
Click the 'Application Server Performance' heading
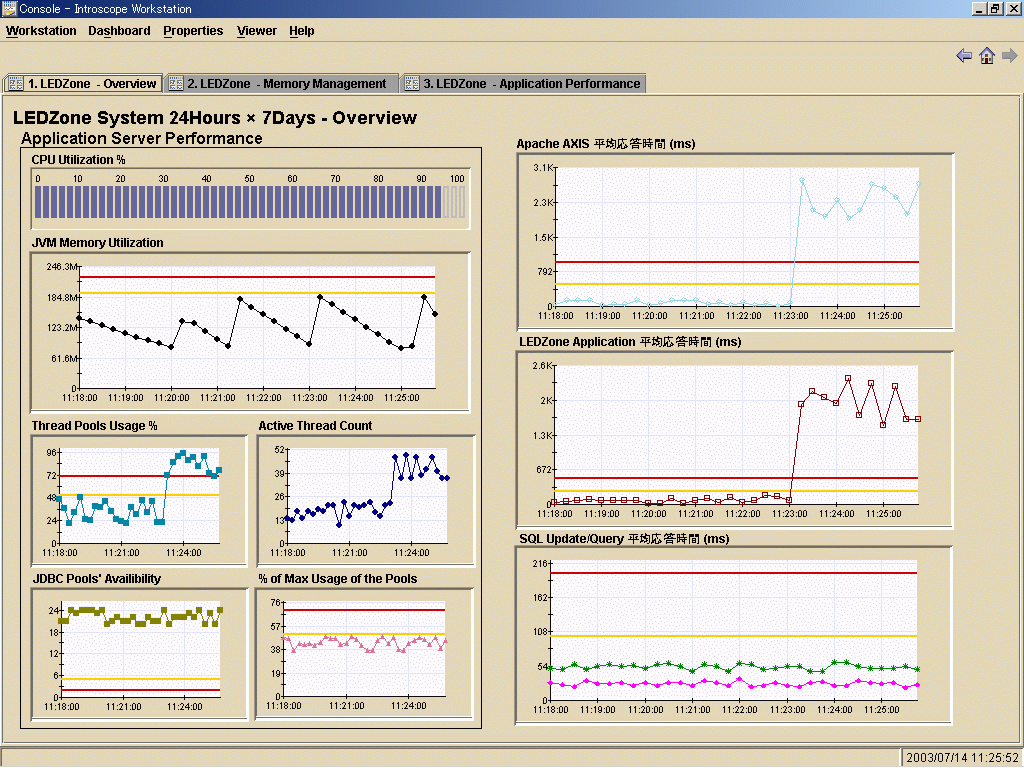142,138
